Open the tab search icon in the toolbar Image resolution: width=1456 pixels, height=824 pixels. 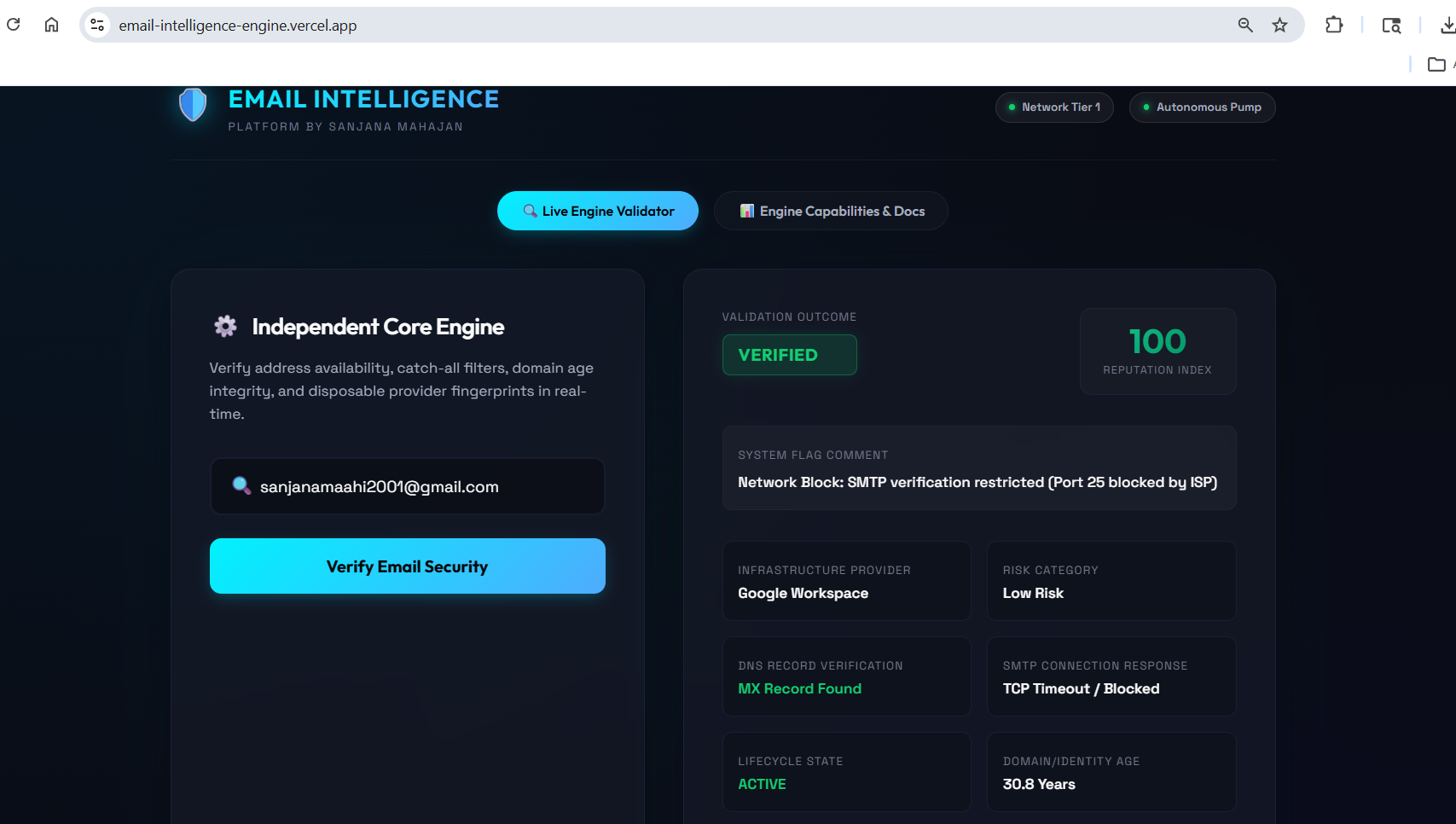click(x=1391, y=26)
